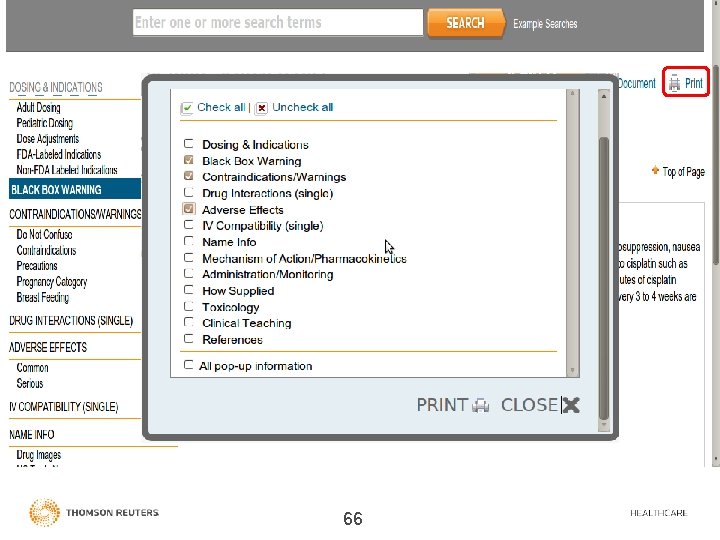
Task: Select the highlighted Black Box Warning section
Action: tap(75, 189)
